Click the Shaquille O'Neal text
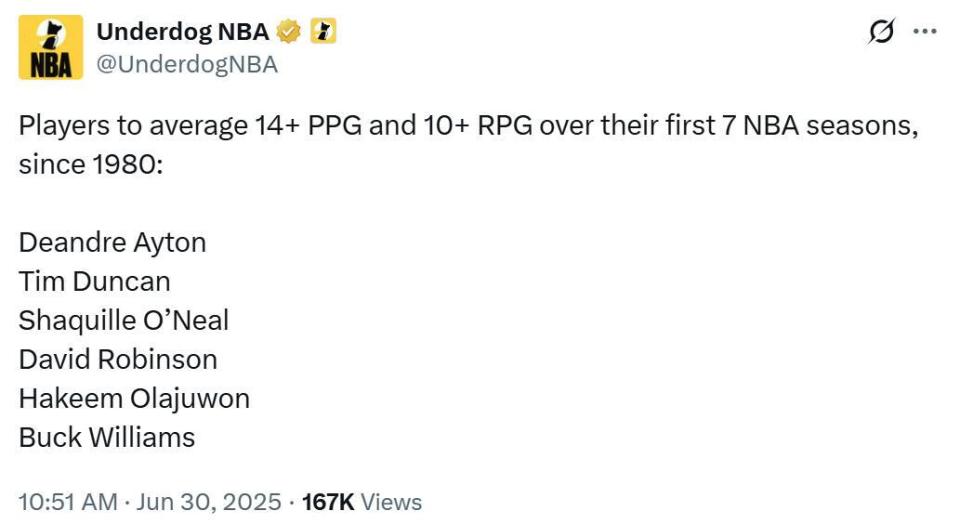This screenshot has height=524, width=960. point(124,321)
